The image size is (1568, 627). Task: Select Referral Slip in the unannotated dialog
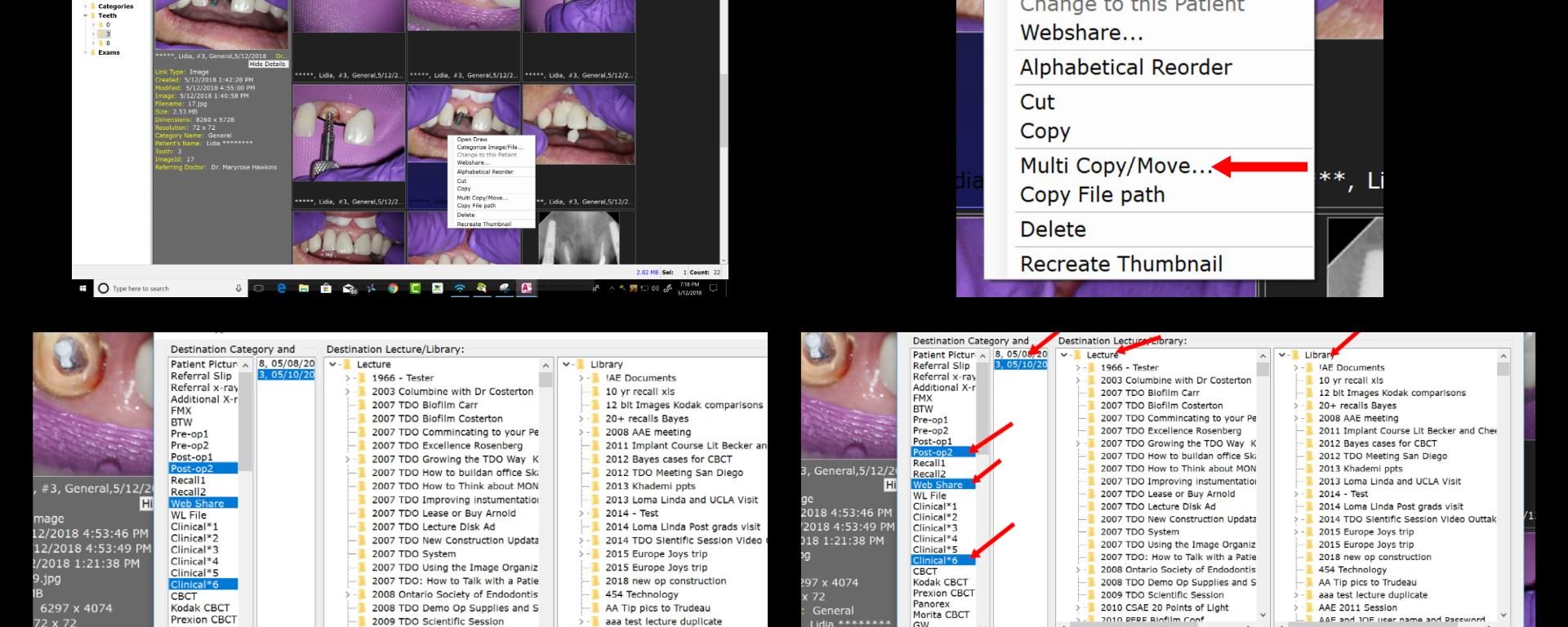[x=201, y=376]
